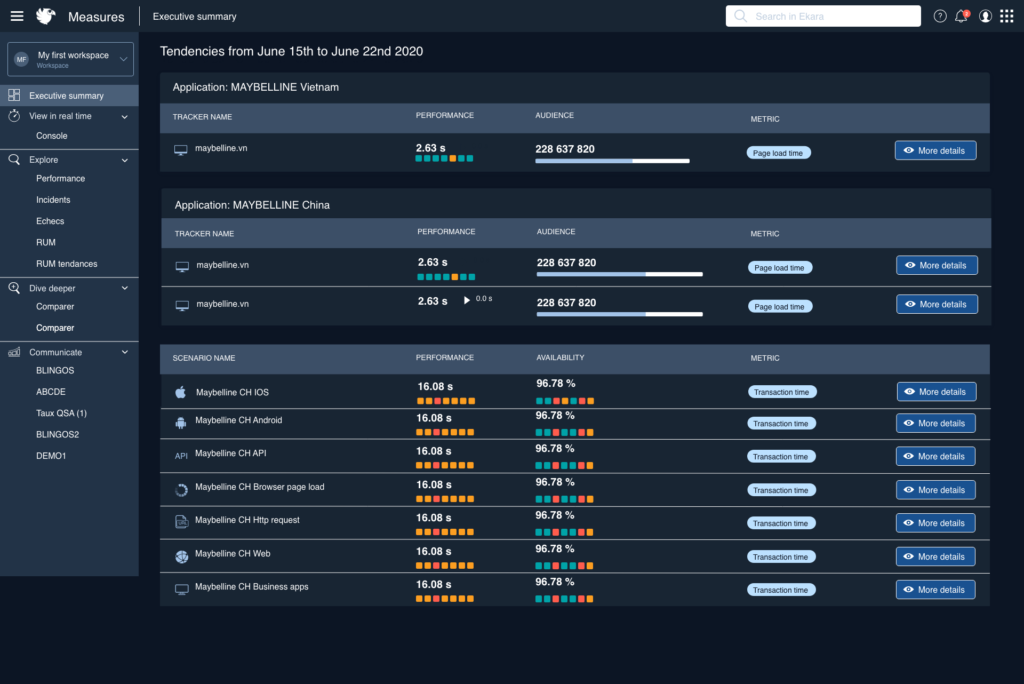Viewport: 1024px width, 684px height.
Task: Click the MF workspace avatar
Action: pyautogui.click(x=22, y=59)
